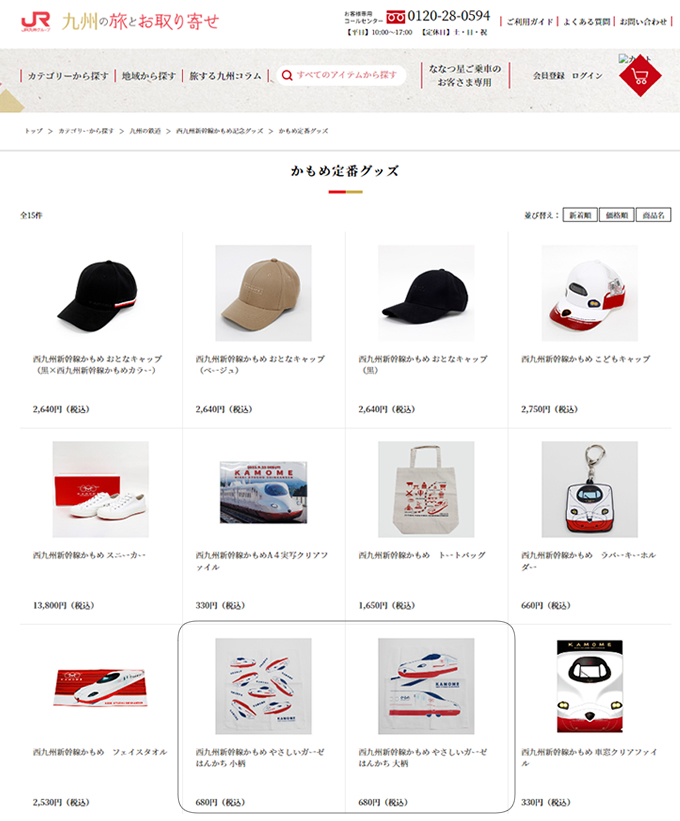680x821 pixels.
Task: Focus the すべてのアイテムから探す search field
Action: [341, 75]
